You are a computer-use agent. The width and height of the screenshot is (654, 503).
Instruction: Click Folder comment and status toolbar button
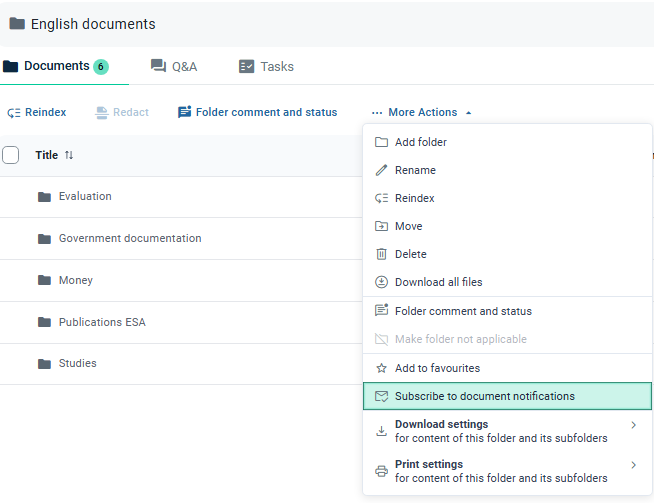tap(257, 112)
